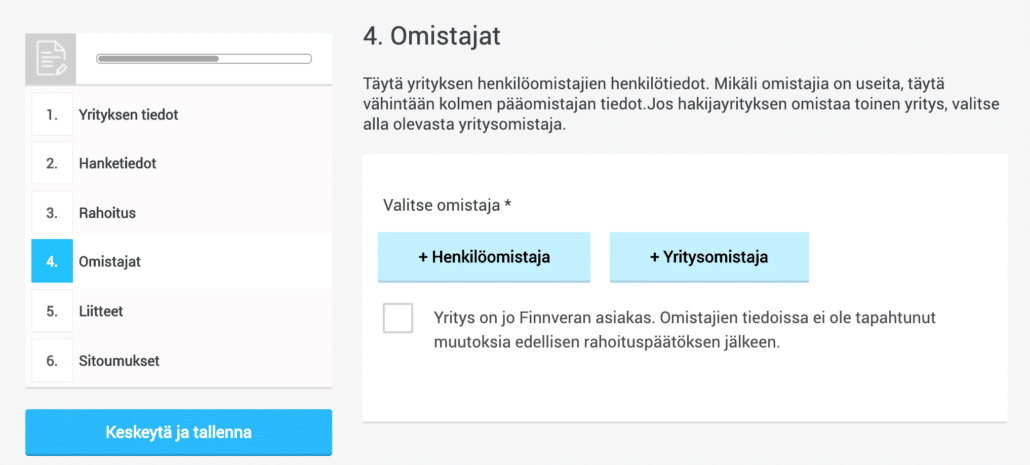
Task: Navigate to the Liitteet step
Action: tap(101, 311)
